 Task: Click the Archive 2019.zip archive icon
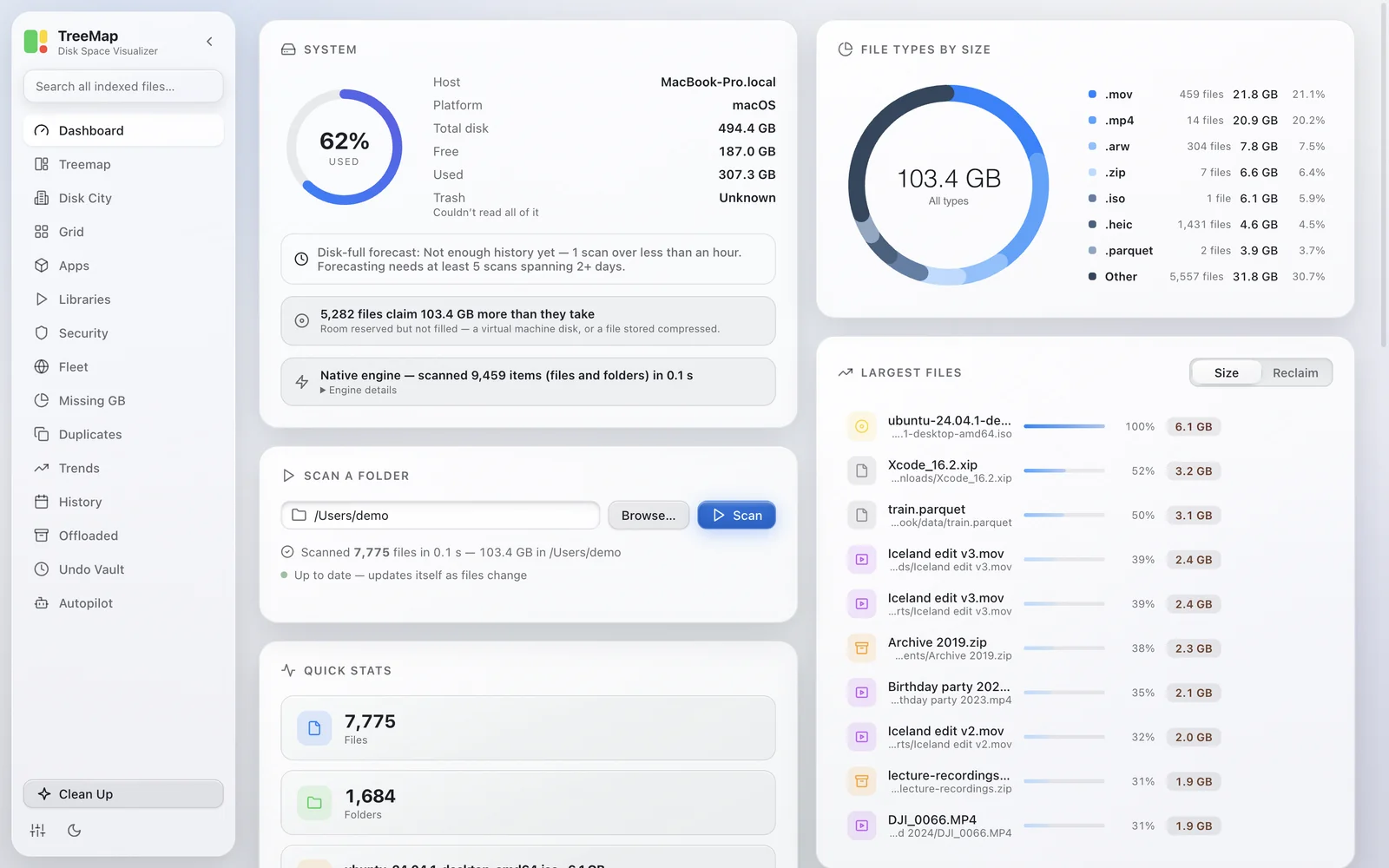click(x=862, y=648)
